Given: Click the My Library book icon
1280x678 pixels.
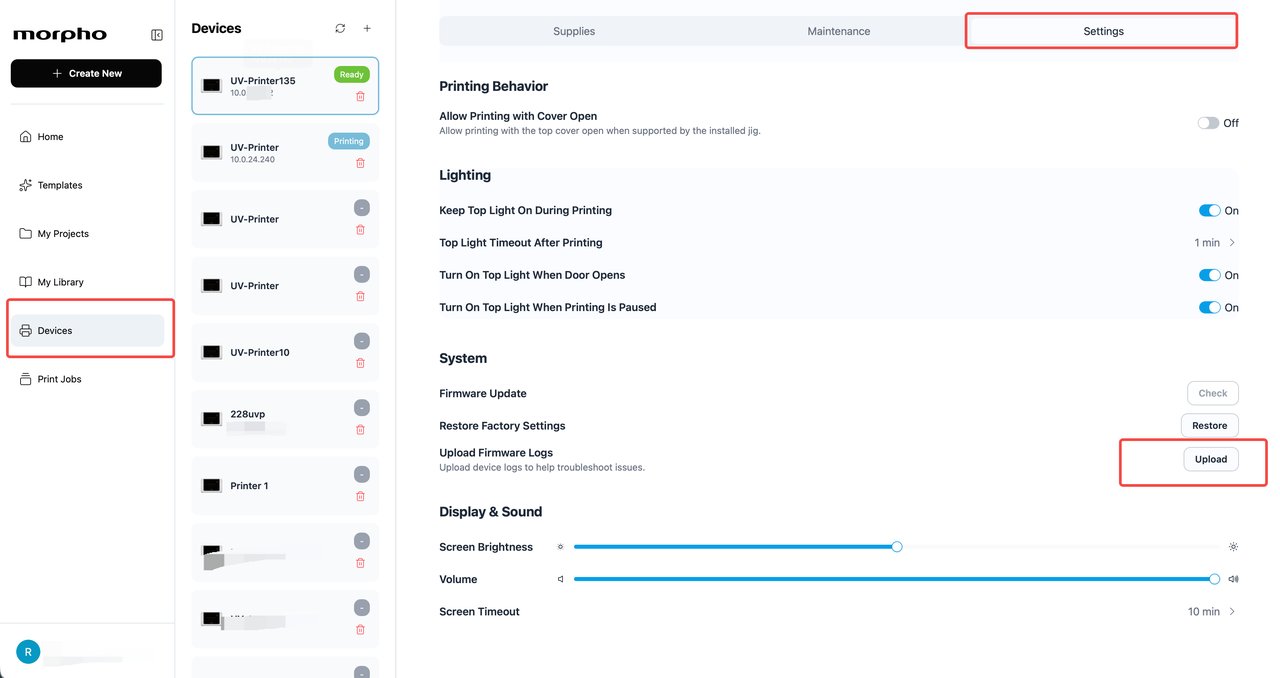Looking at the screenshot, I should (x=26, y=282).
